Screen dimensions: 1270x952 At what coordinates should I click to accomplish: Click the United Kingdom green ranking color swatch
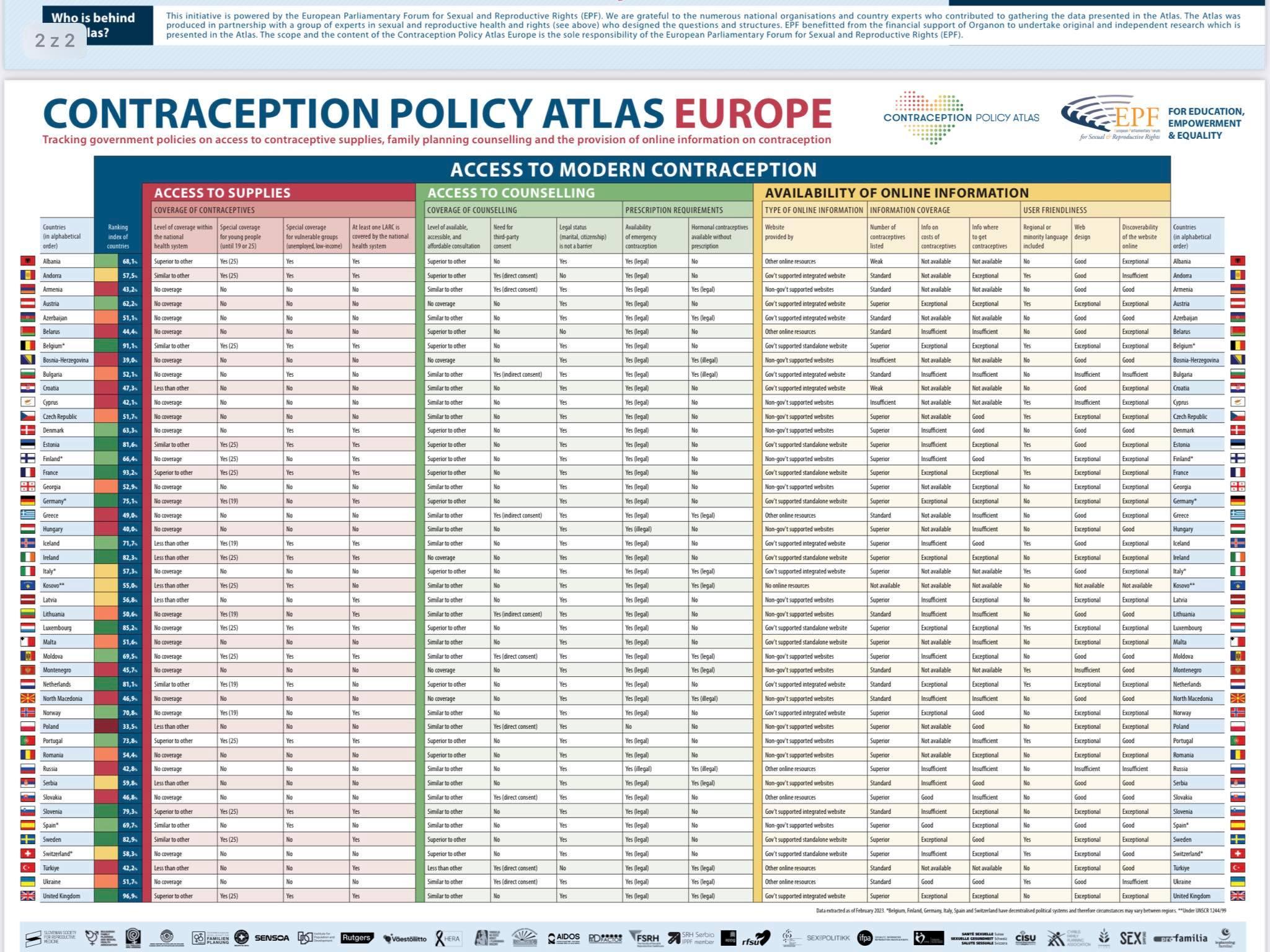pos(106,896)
